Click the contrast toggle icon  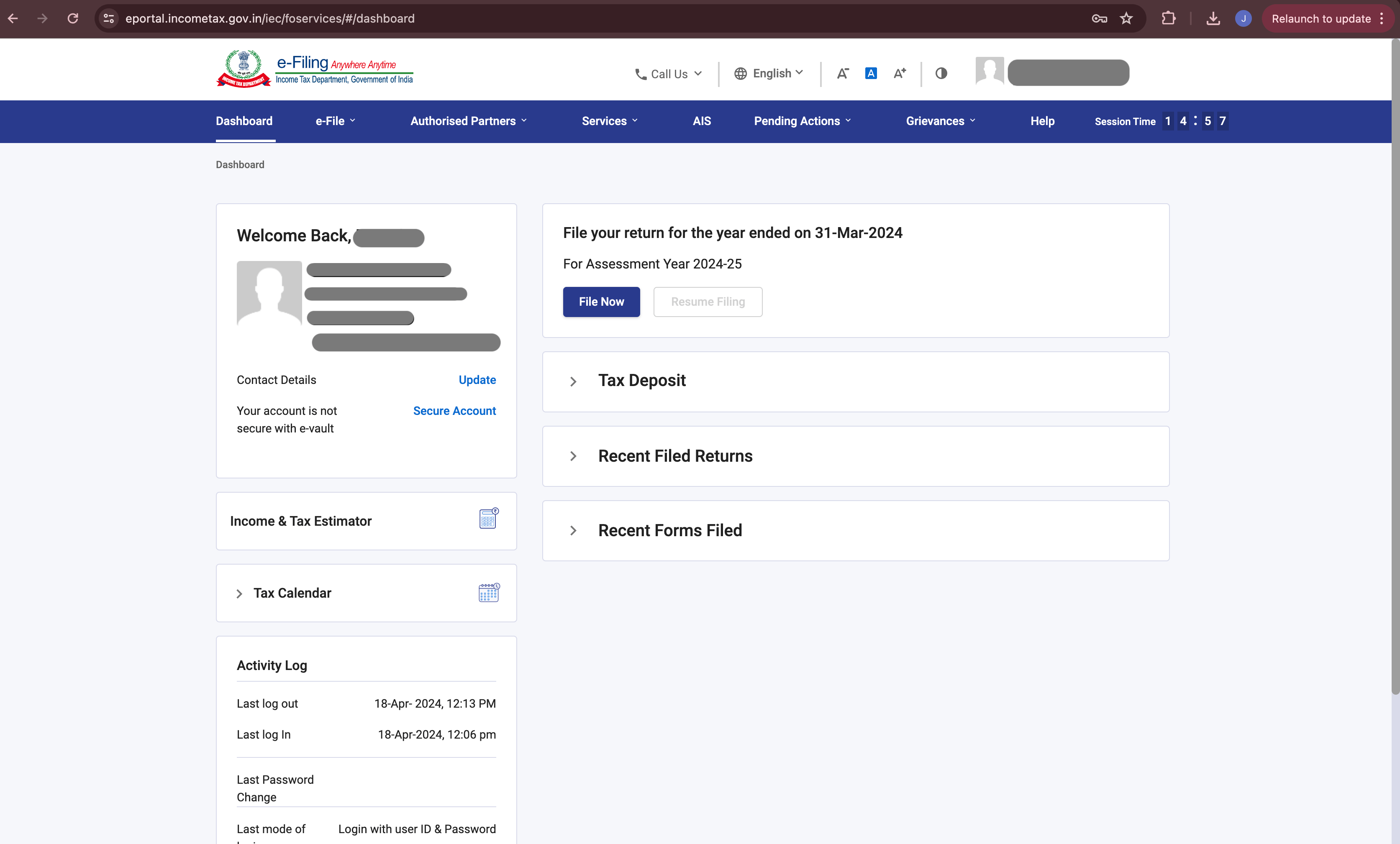(x=940, y=72)
